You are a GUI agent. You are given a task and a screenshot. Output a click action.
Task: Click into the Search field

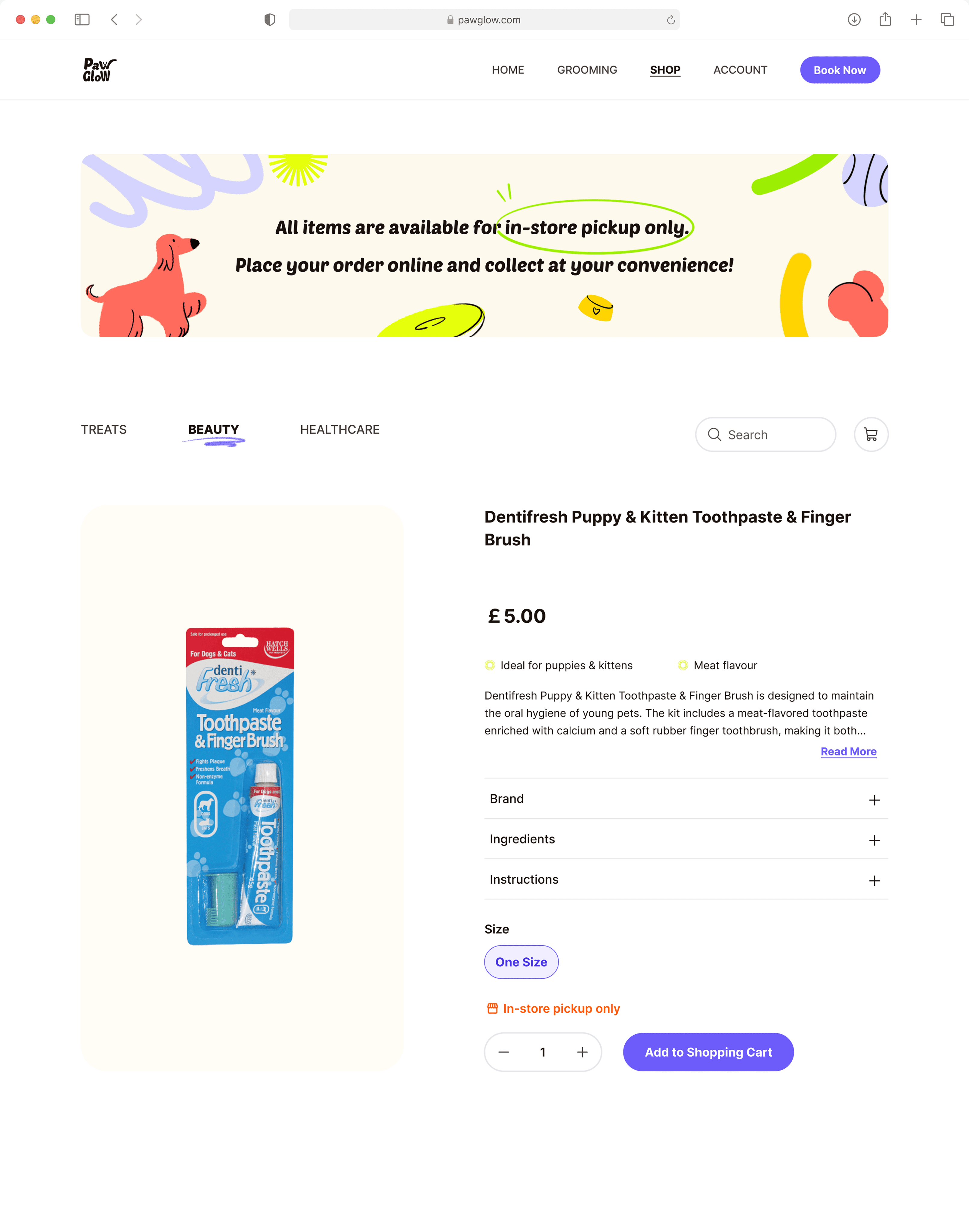(x=765, y=434)
